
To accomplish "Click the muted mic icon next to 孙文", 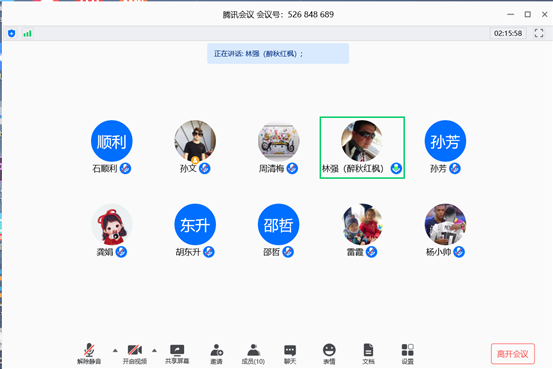I will tap(205, 168).
